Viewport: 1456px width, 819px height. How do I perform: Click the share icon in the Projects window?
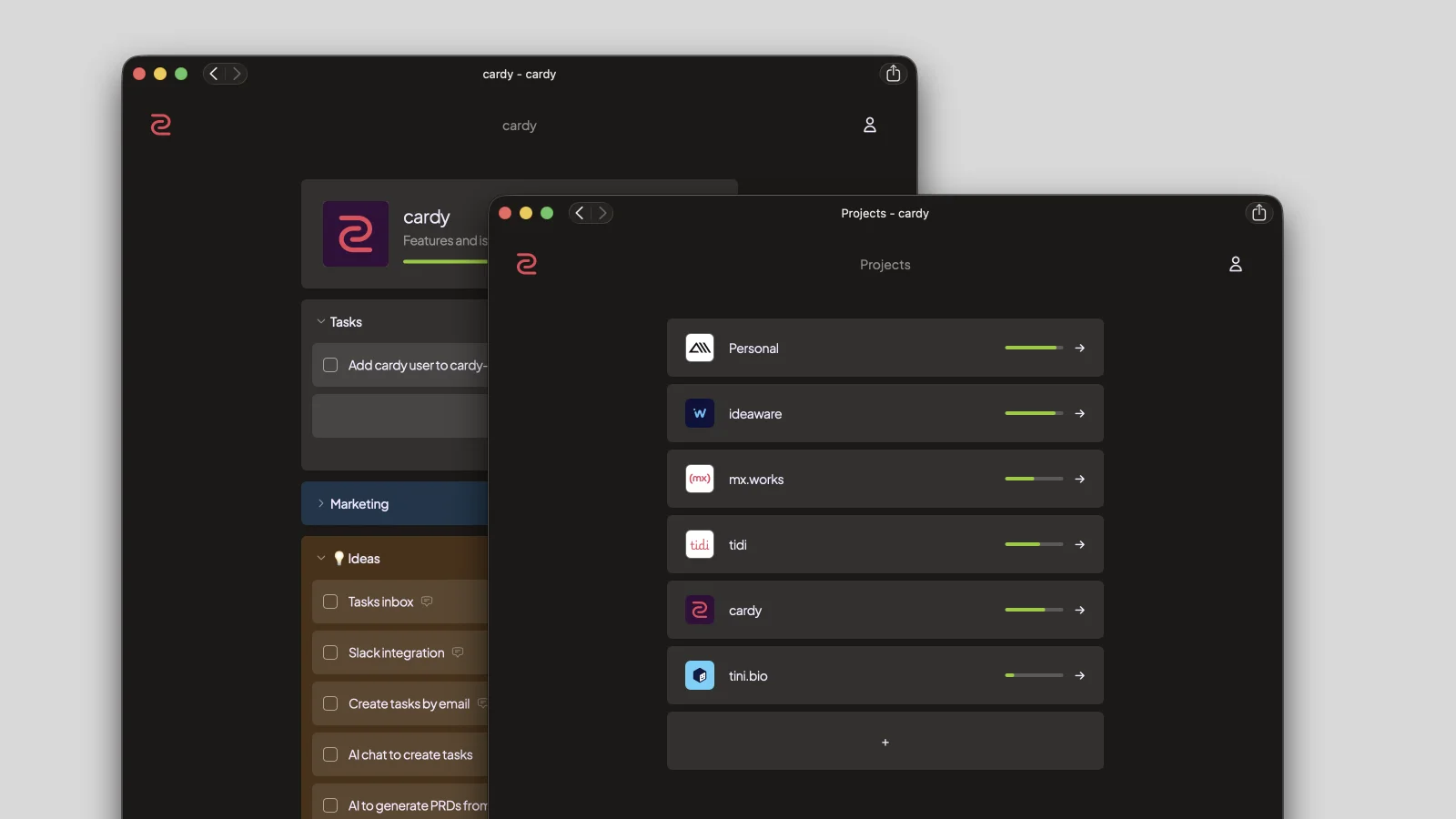[x=1259, y=213]
